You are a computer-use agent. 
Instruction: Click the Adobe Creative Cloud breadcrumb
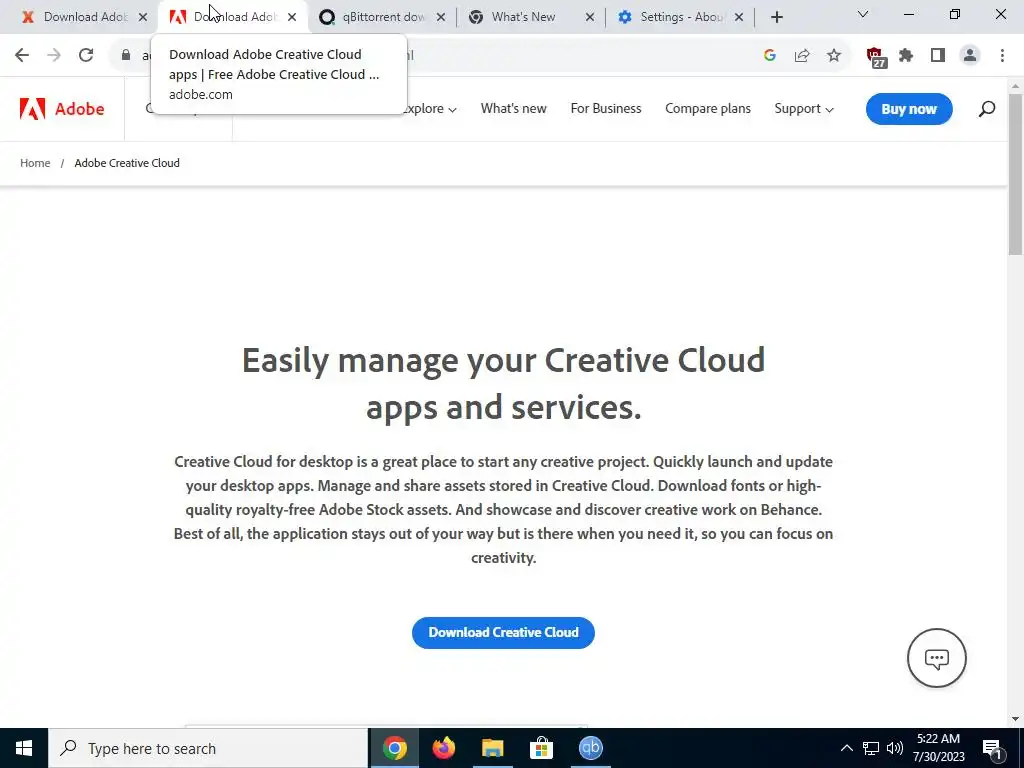(127, 163)
